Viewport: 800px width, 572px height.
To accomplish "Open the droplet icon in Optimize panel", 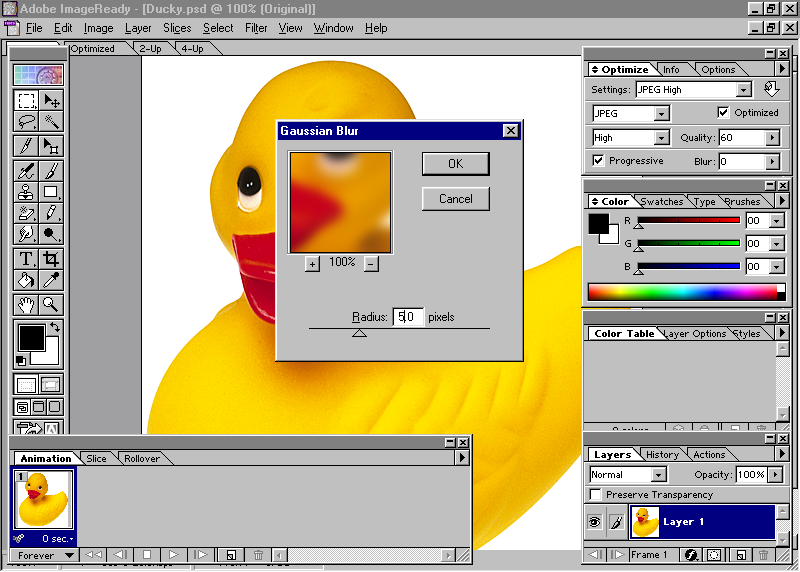I will tap(771, 89).
